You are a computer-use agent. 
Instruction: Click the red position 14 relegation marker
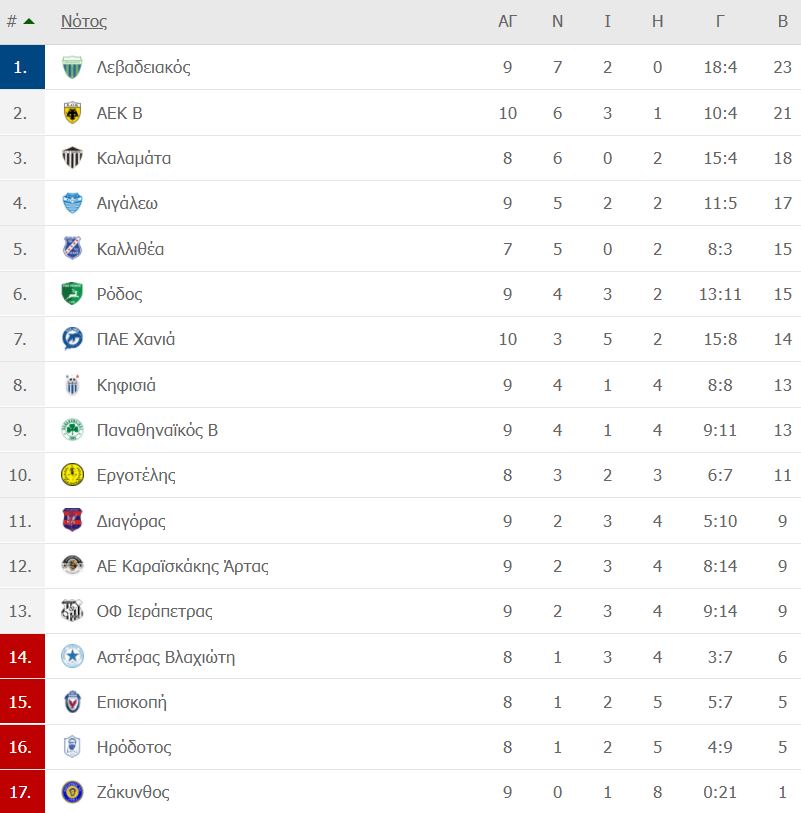tap(22, 656)
